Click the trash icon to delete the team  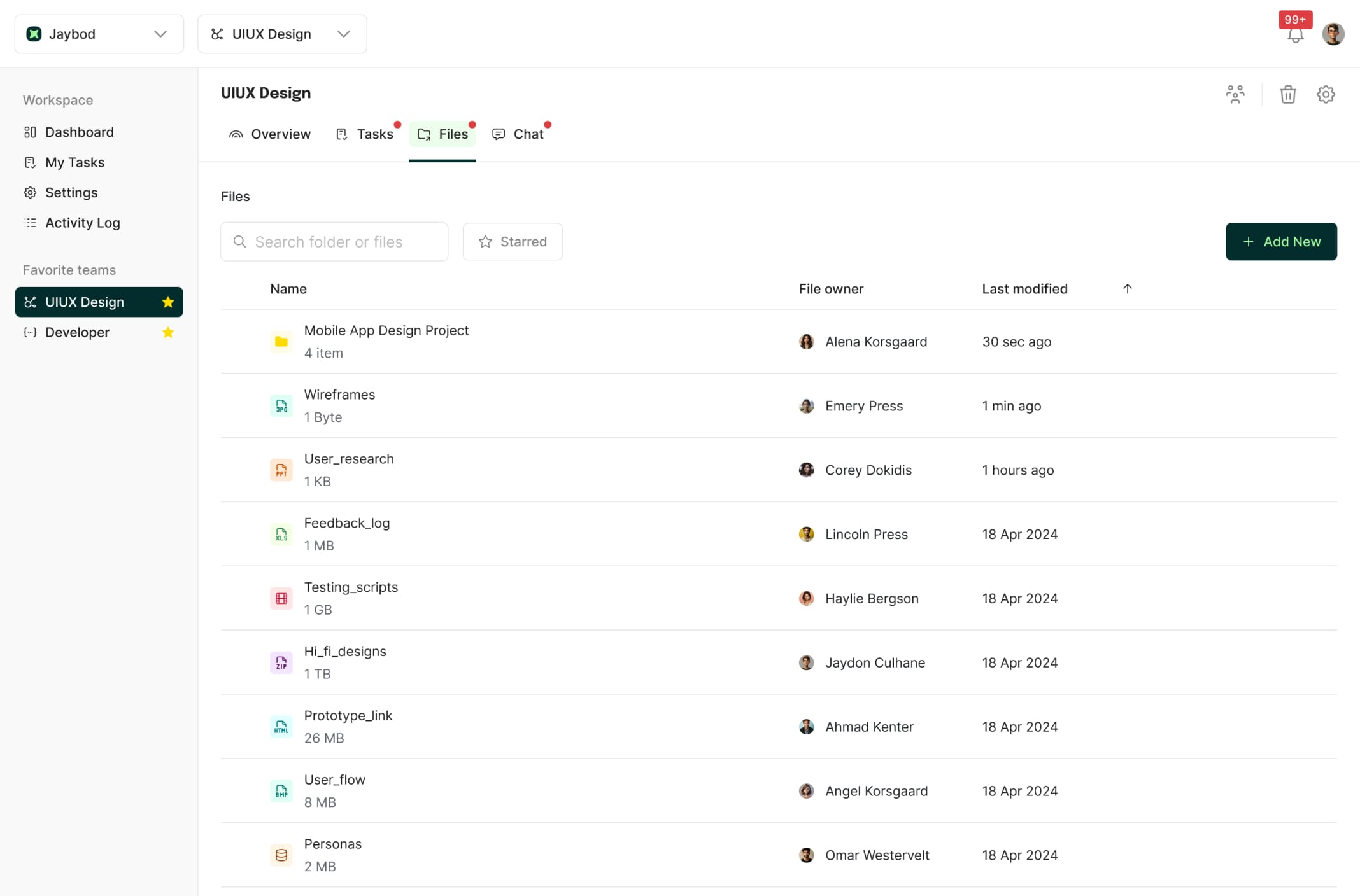(x=1288, y=94)
